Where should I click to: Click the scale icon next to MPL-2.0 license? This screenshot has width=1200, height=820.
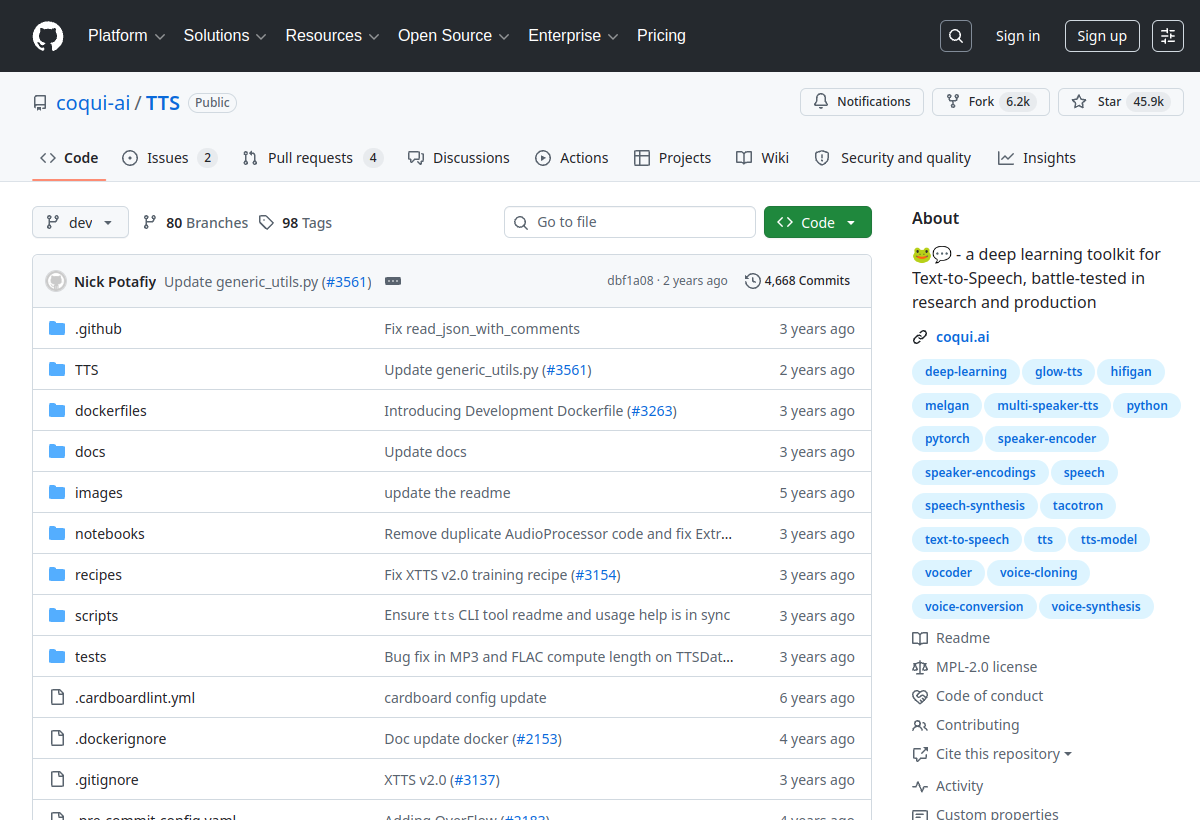point(920,667)
